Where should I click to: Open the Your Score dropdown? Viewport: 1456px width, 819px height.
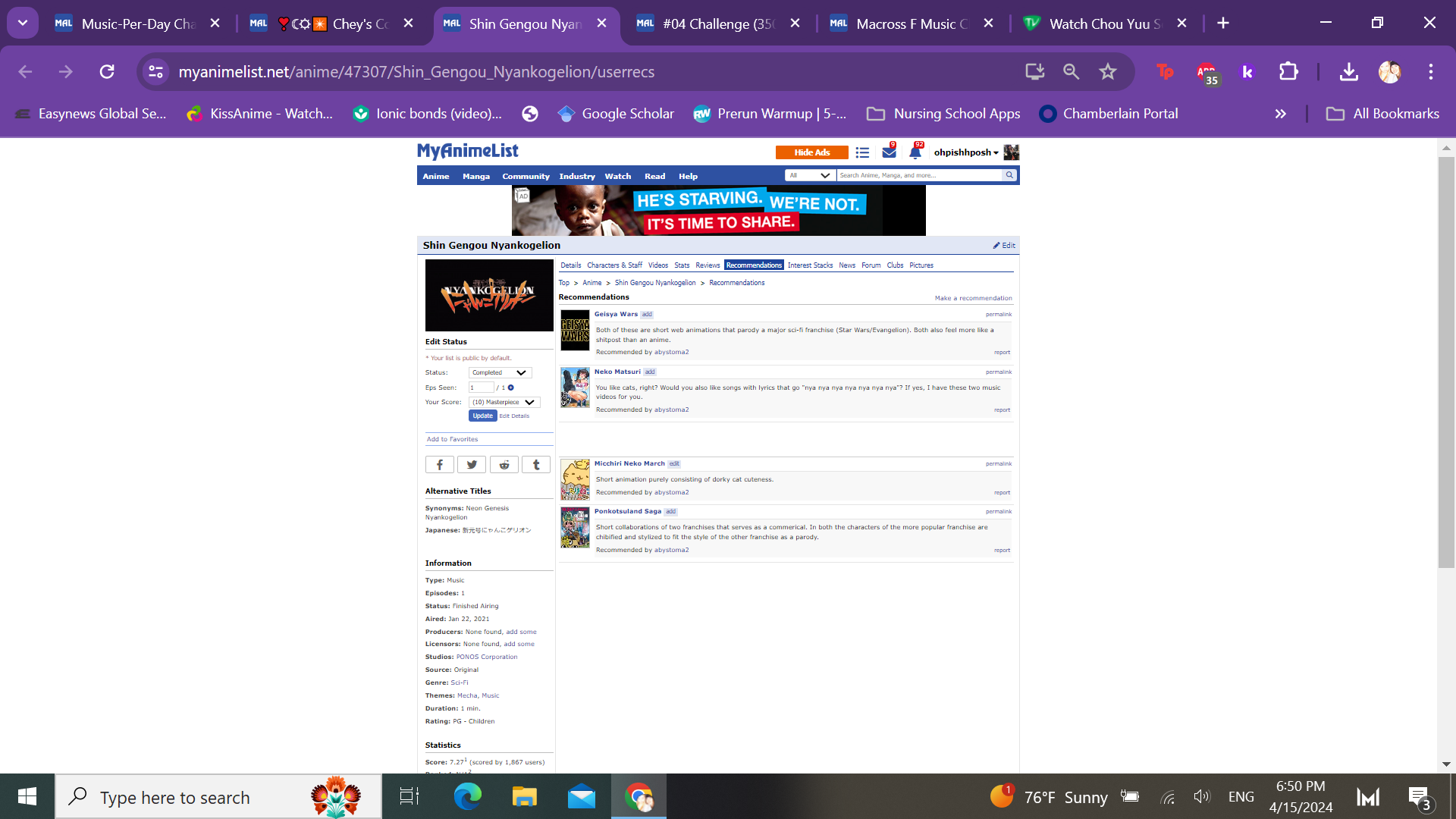[x=504, y=402]
